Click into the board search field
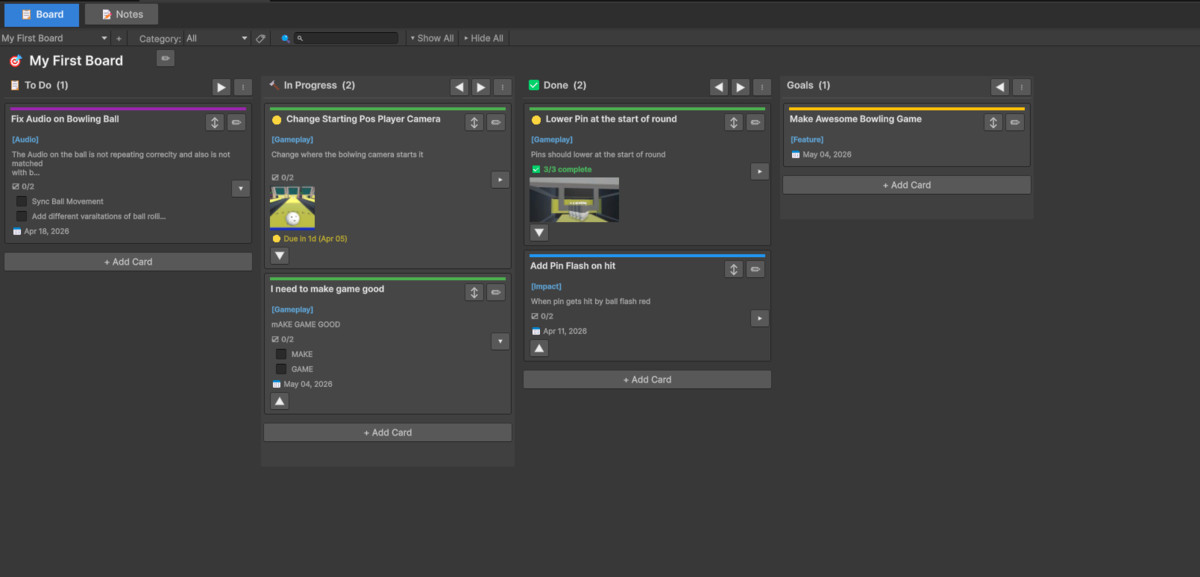 (x=346, y=38)
